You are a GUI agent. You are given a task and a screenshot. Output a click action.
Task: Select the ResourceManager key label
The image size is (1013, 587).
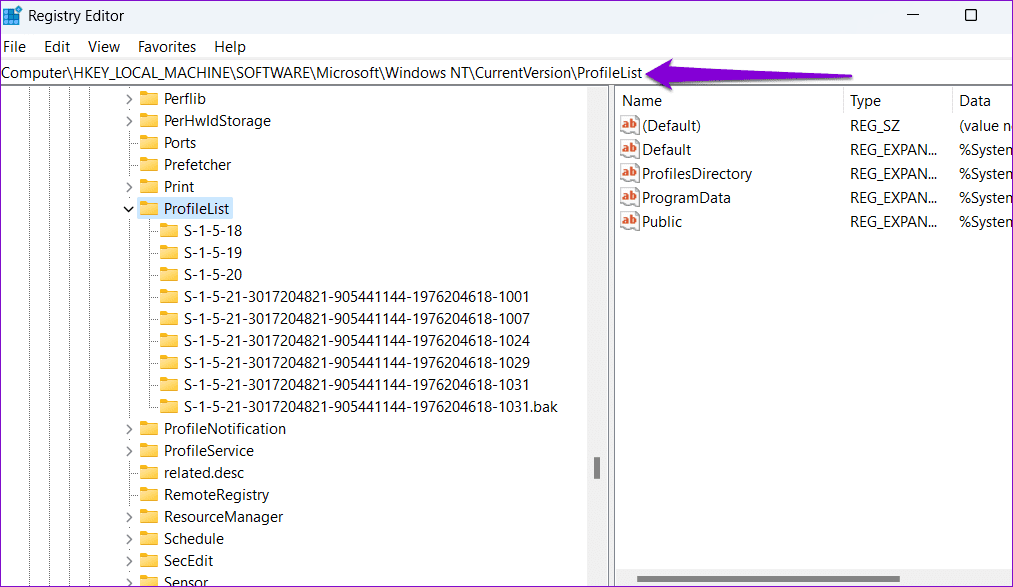point(224,517)
